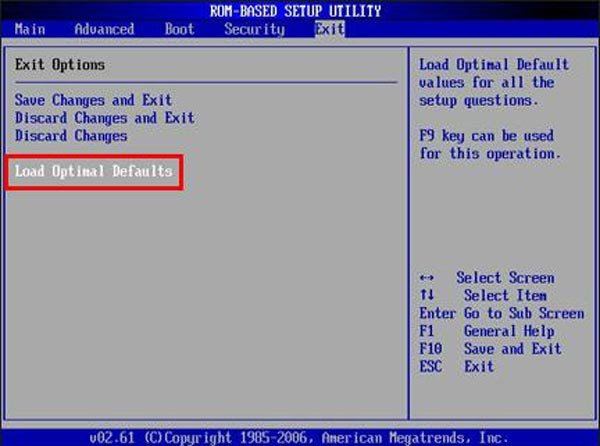Select Discard Changes and Exit

coord(104,118)
